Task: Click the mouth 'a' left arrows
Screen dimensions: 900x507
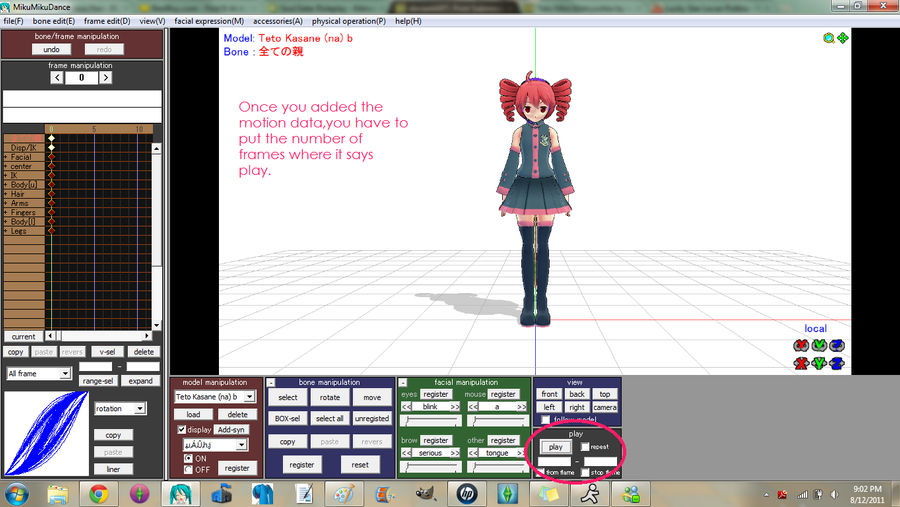Action: pyautogui.click(x=473, y=407)
